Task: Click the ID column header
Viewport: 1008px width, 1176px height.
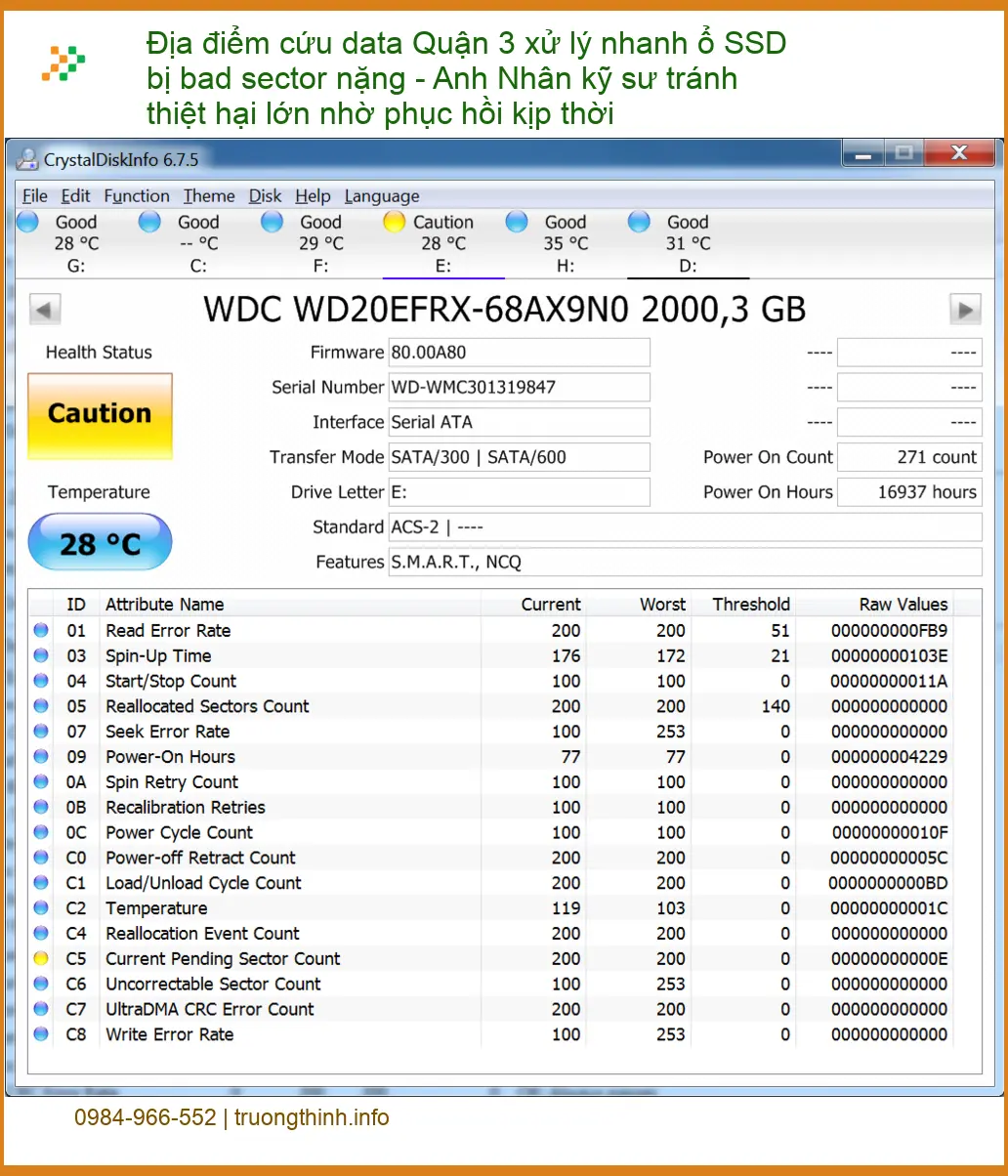Action: coord(76,604)
